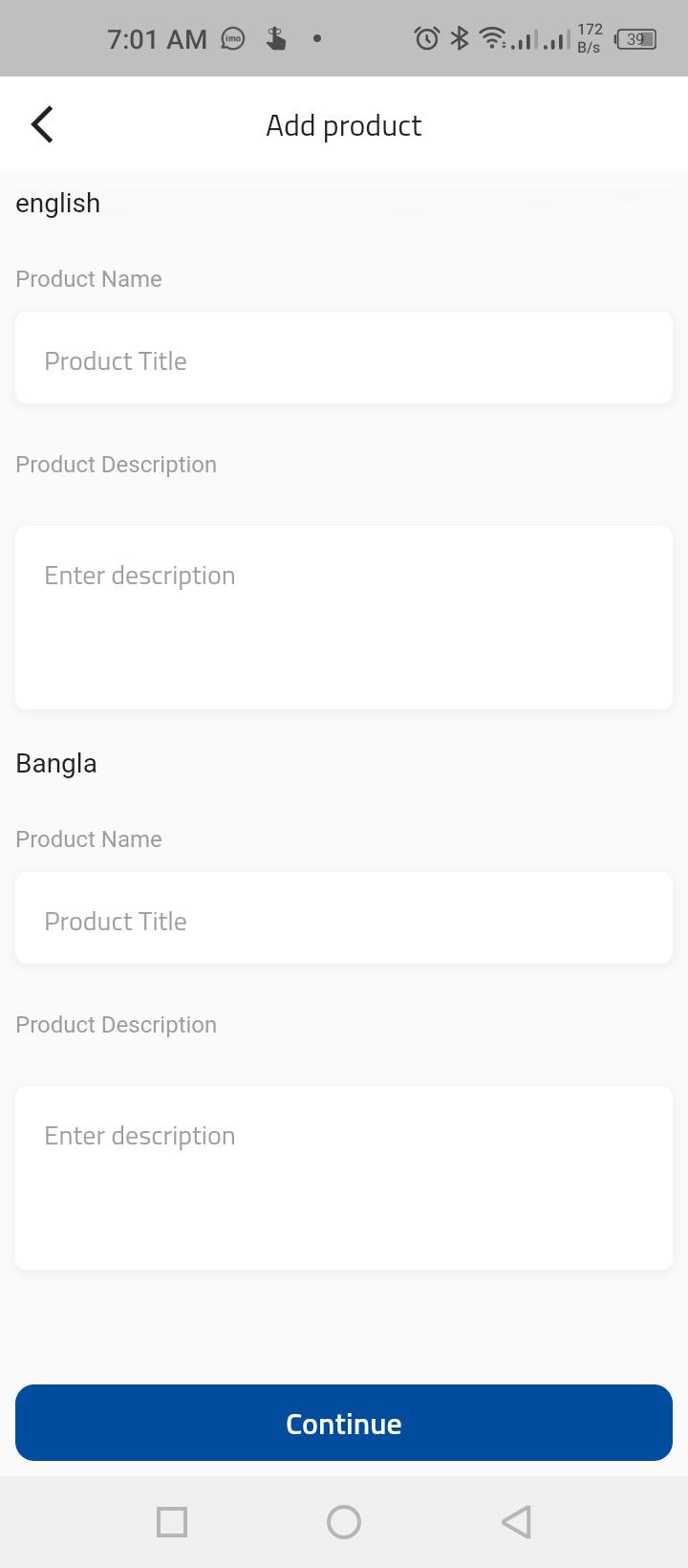The height and width of the screenshot is (1568, 688).
Task: Tap the battery indicator icon
Action: [636, 39]
